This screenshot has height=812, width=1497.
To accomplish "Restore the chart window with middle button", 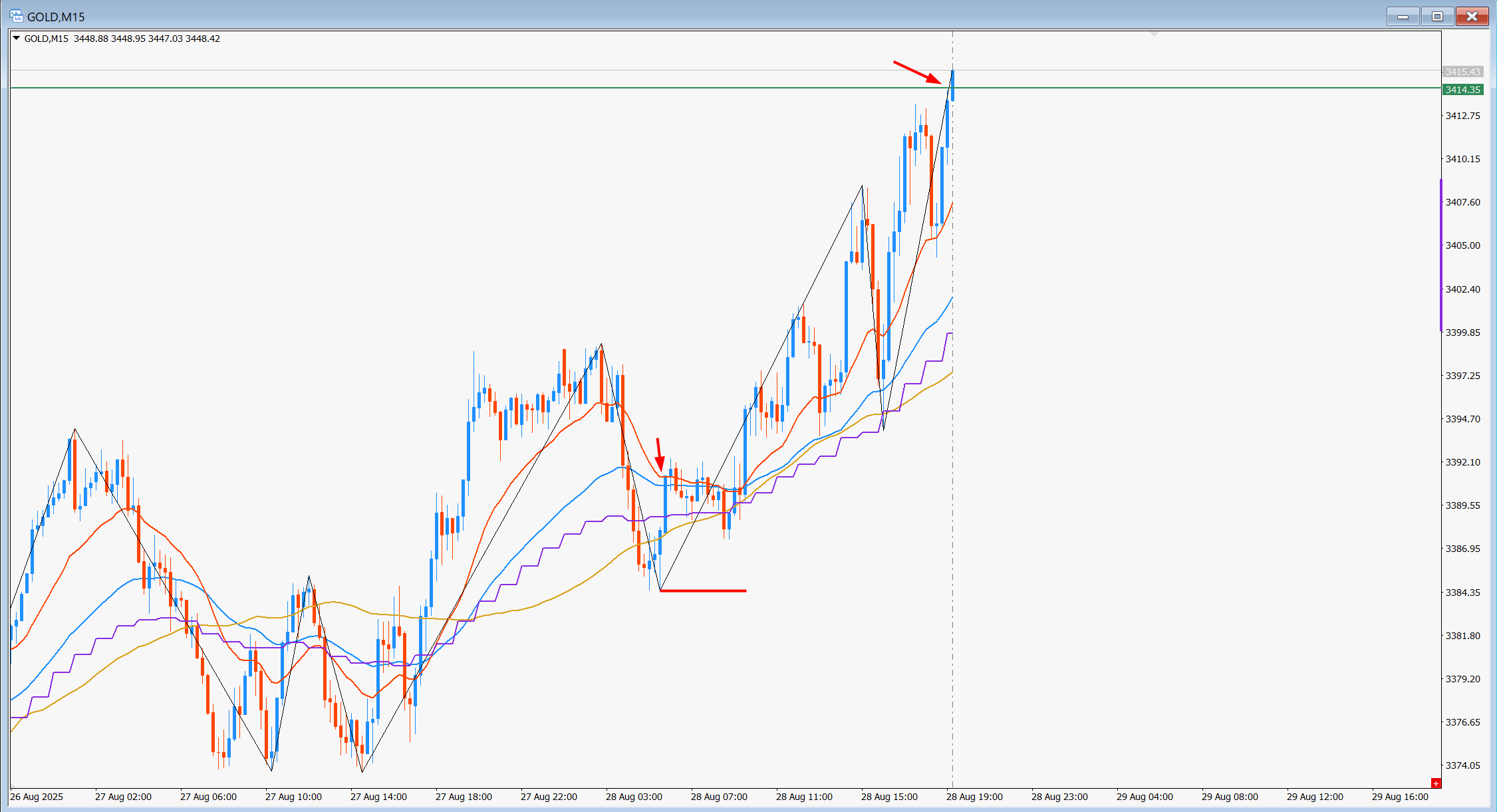I will pyautogui.click(x=1437, y=17).
